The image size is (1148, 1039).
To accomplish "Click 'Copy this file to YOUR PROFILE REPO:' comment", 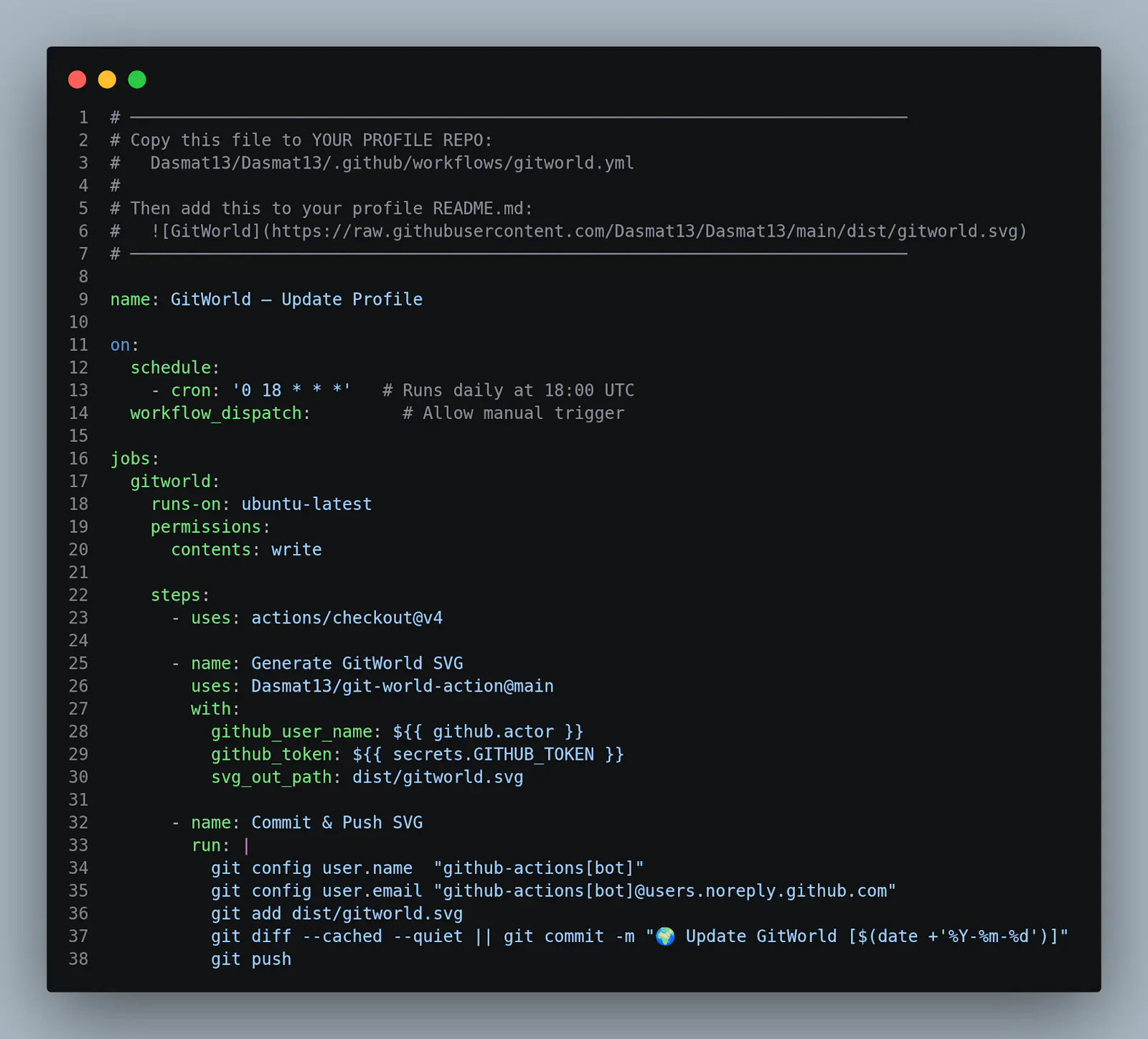I will tap(301, 140).
